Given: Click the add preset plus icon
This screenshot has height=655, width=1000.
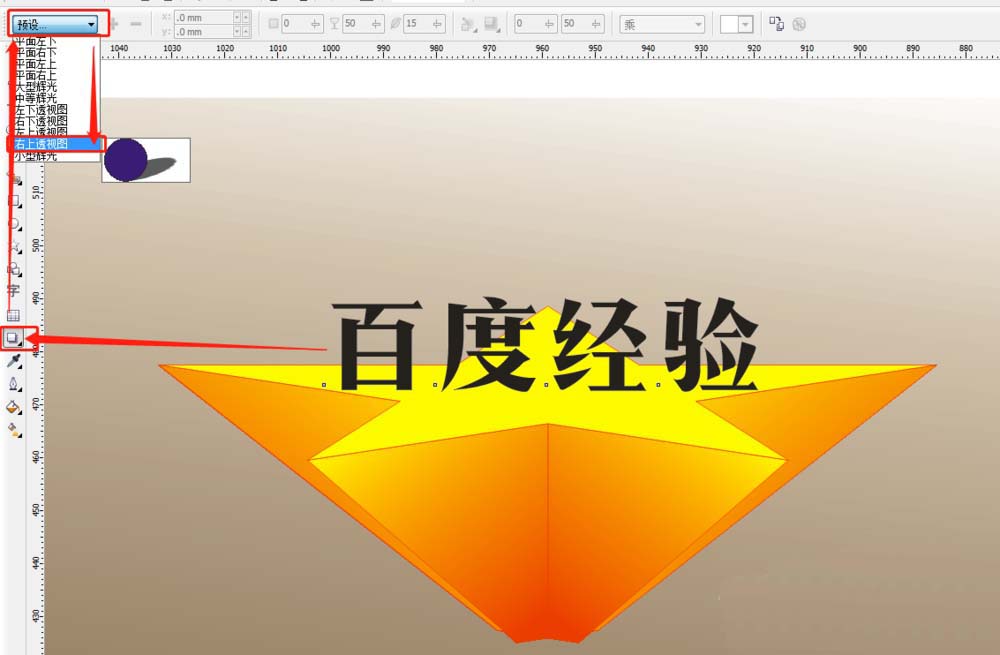Looking at the screenshot, I should [115, 24].
